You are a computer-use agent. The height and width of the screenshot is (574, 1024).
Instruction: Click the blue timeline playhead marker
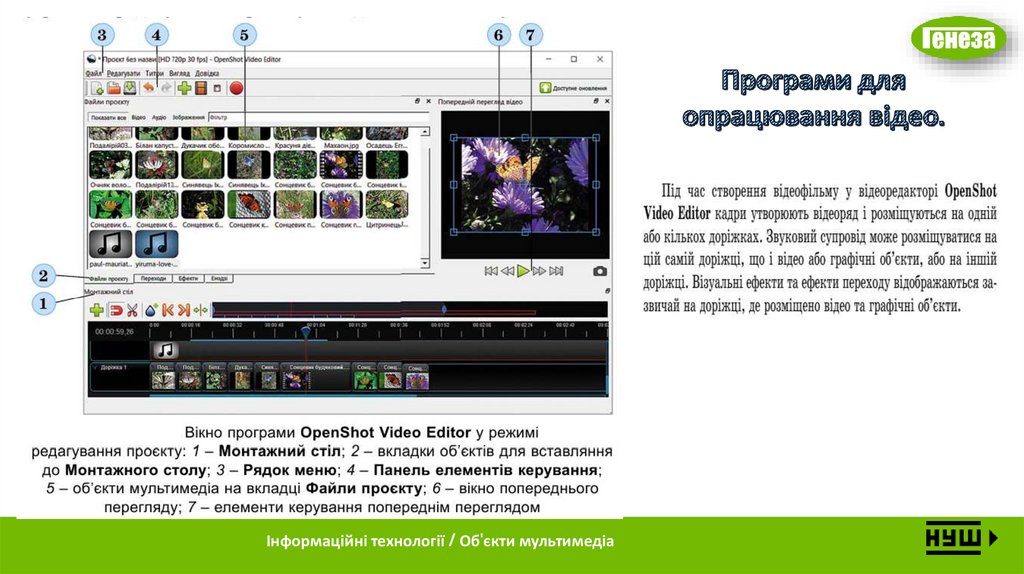pos(306,332)
